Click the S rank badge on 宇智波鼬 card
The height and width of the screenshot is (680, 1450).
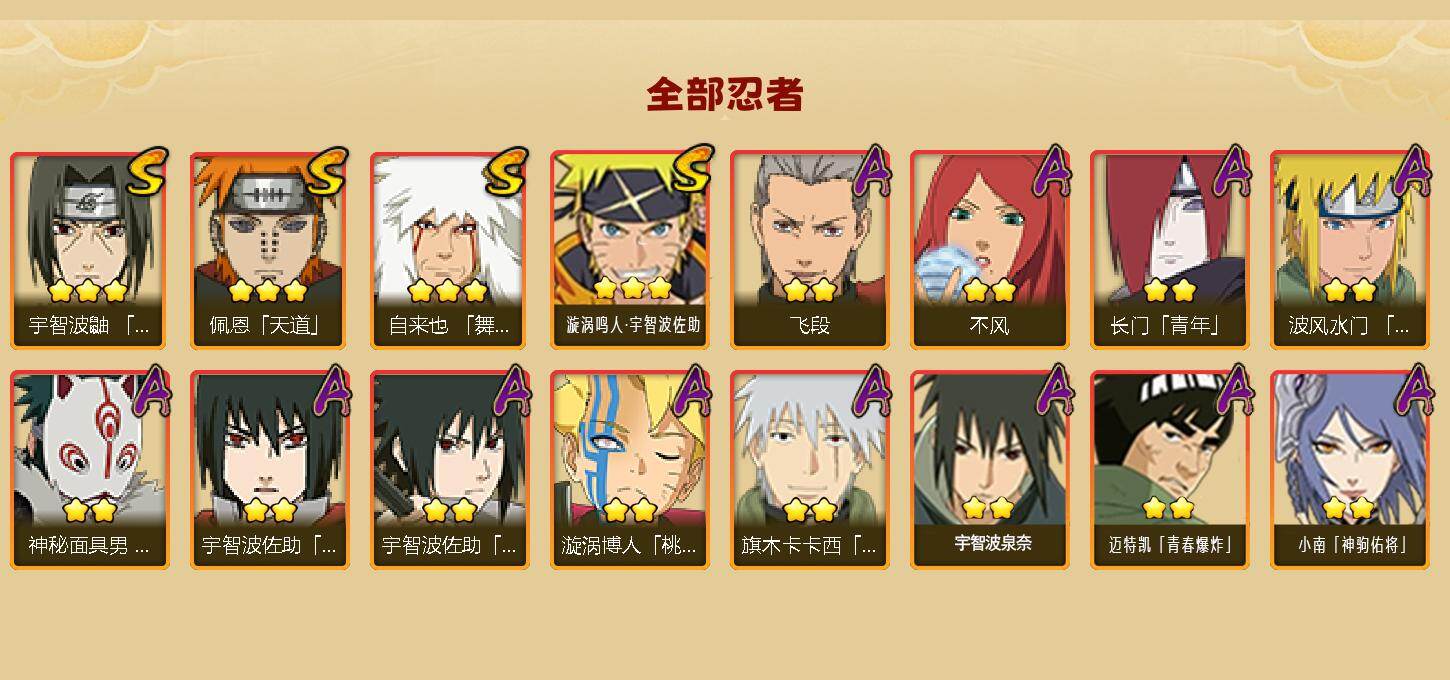click(x=146, y=172)
